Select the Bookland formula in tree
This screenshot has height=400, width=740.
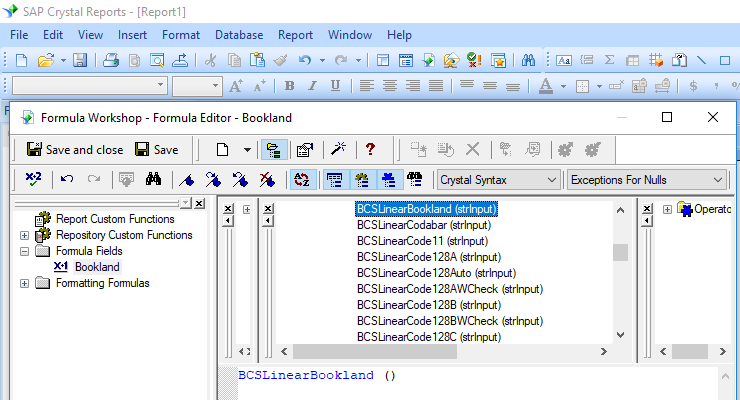point(97,267)
